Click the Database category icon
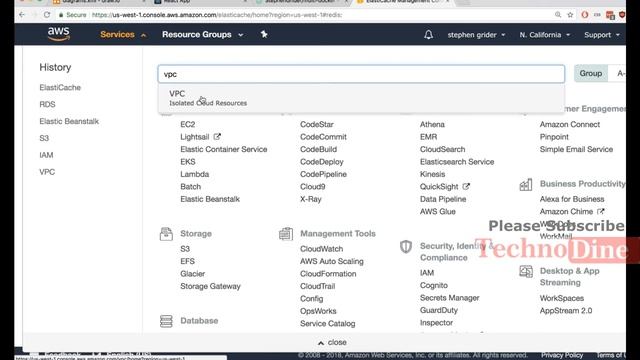 [166, 321]
